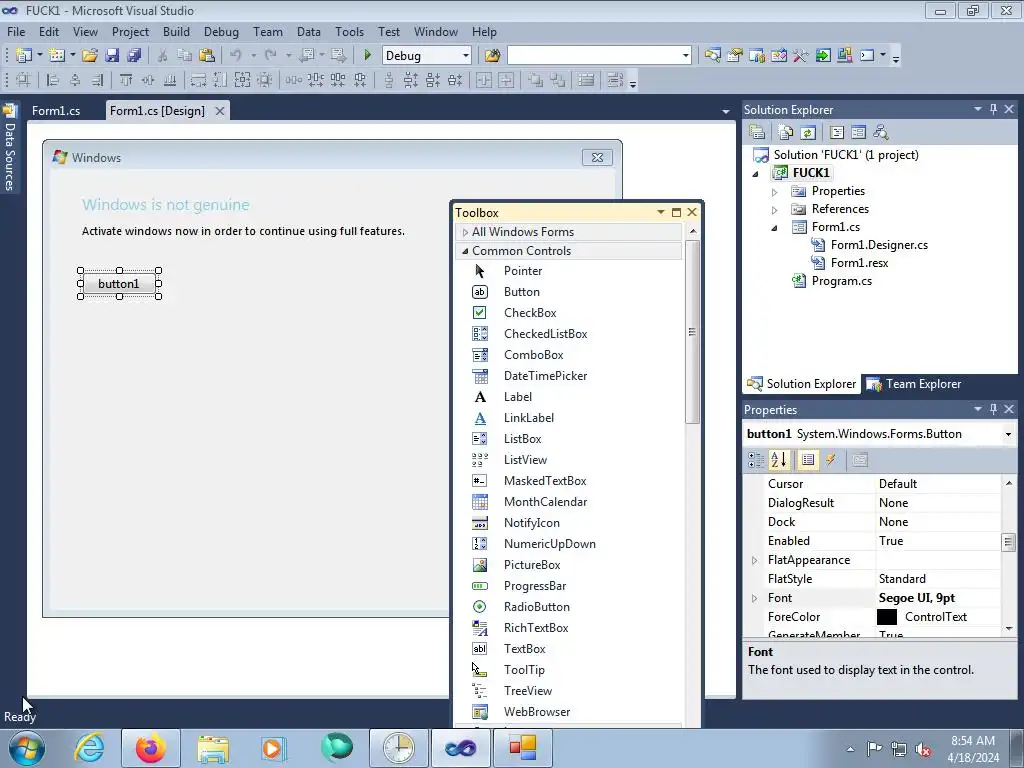
Task: Toggle auto-hide pin on Solution Explorer
Action: [993, 110]
